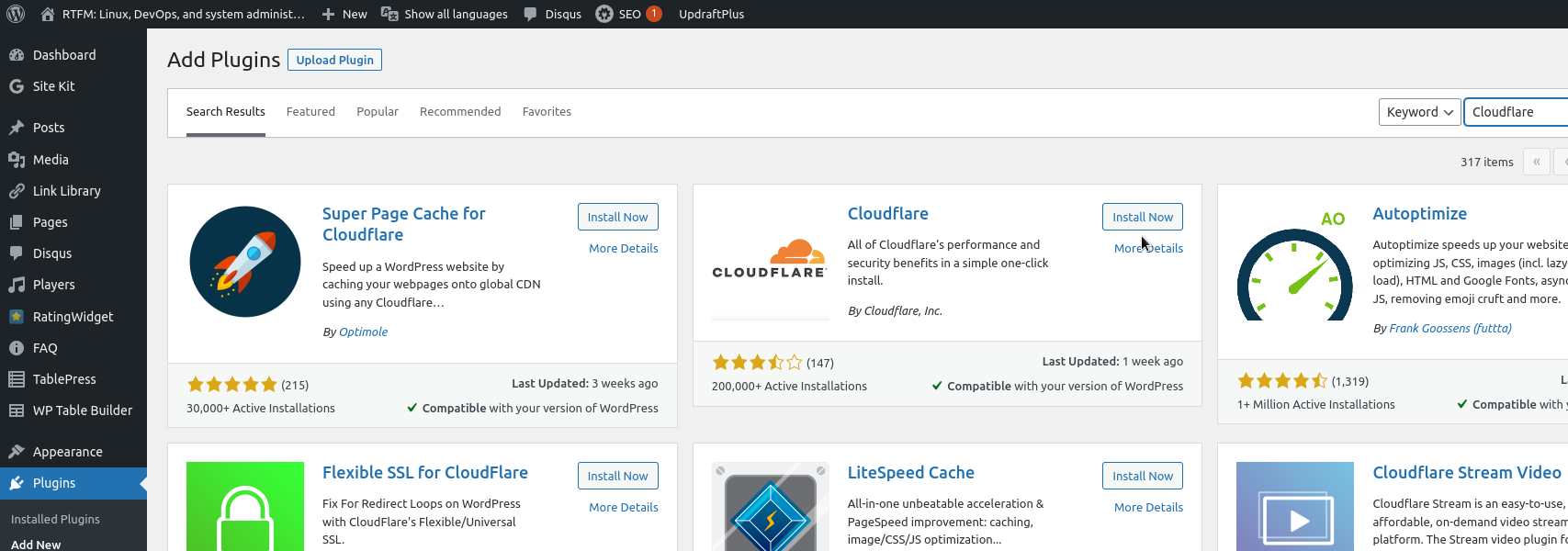1568x551 pixels.
Task: Install Super Page Cache for Cloudflare
Action: click(x=618, y=217)
